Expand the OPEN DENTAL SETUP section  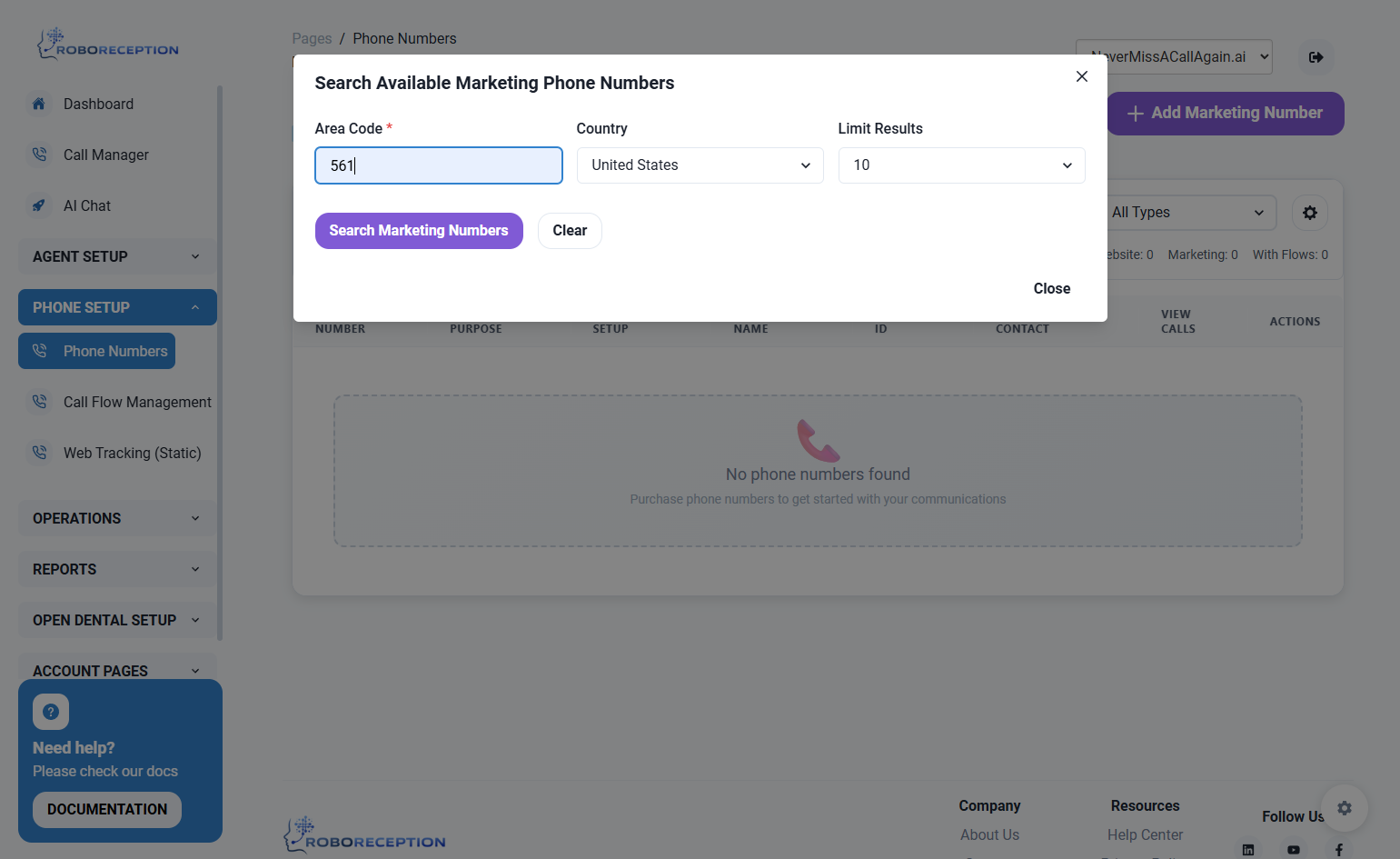[117, 620]
